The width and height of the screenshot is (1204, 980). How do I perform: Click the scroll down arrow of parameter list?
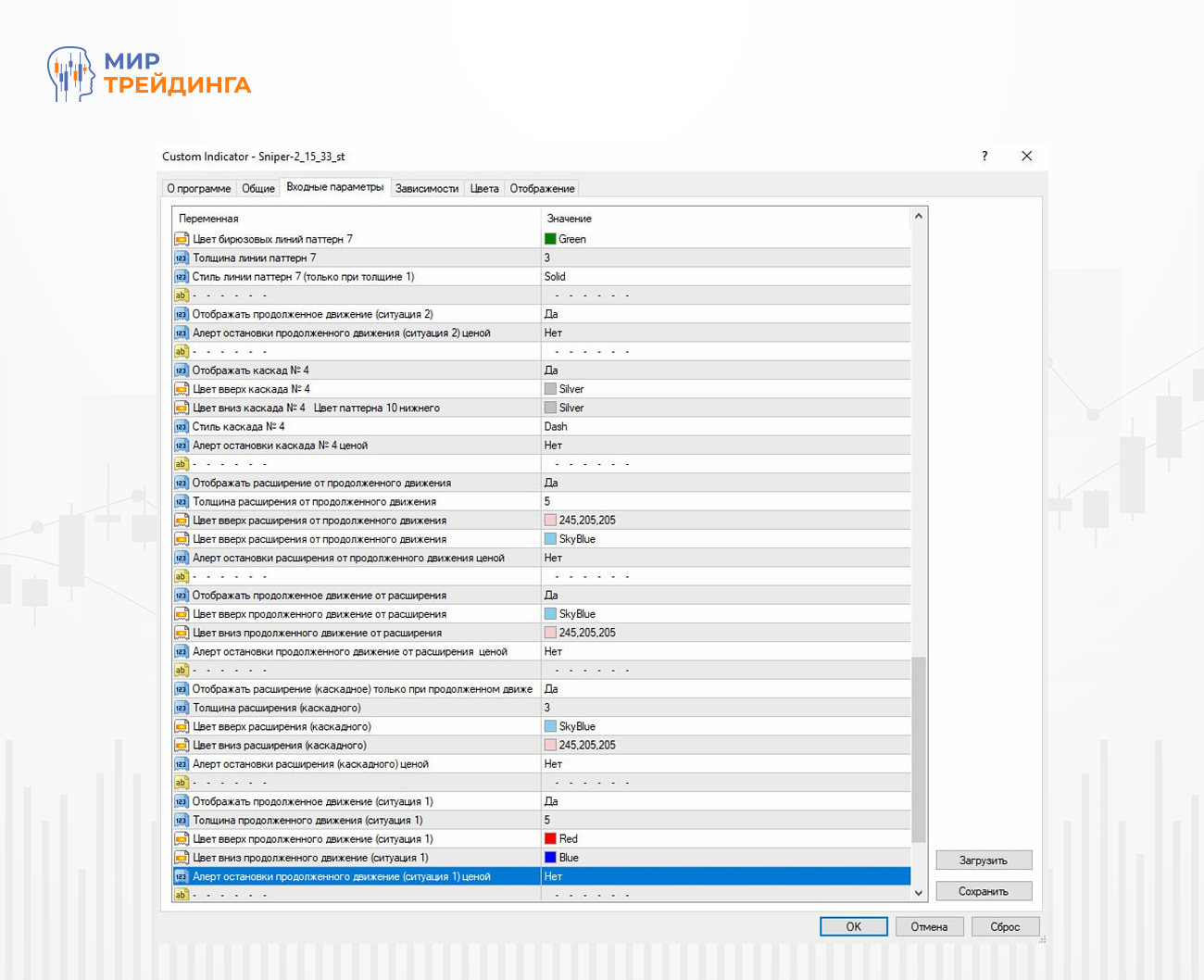919,893
